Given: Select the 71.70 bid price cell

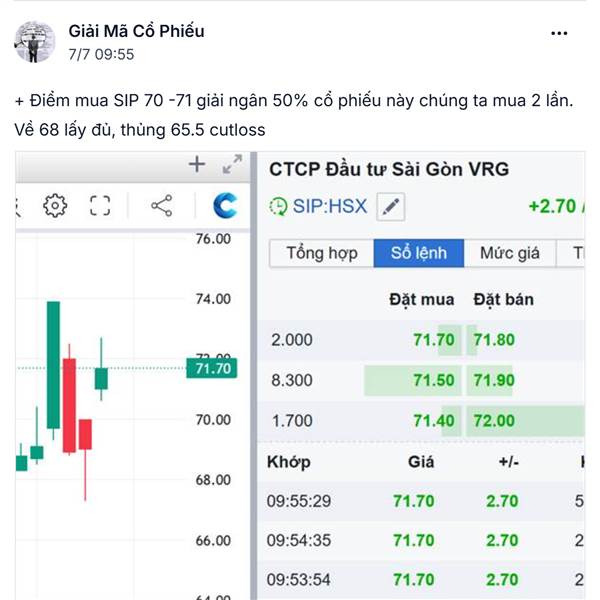Looking at the screenshot, I should pyautogui.click(x=434, y=340).
